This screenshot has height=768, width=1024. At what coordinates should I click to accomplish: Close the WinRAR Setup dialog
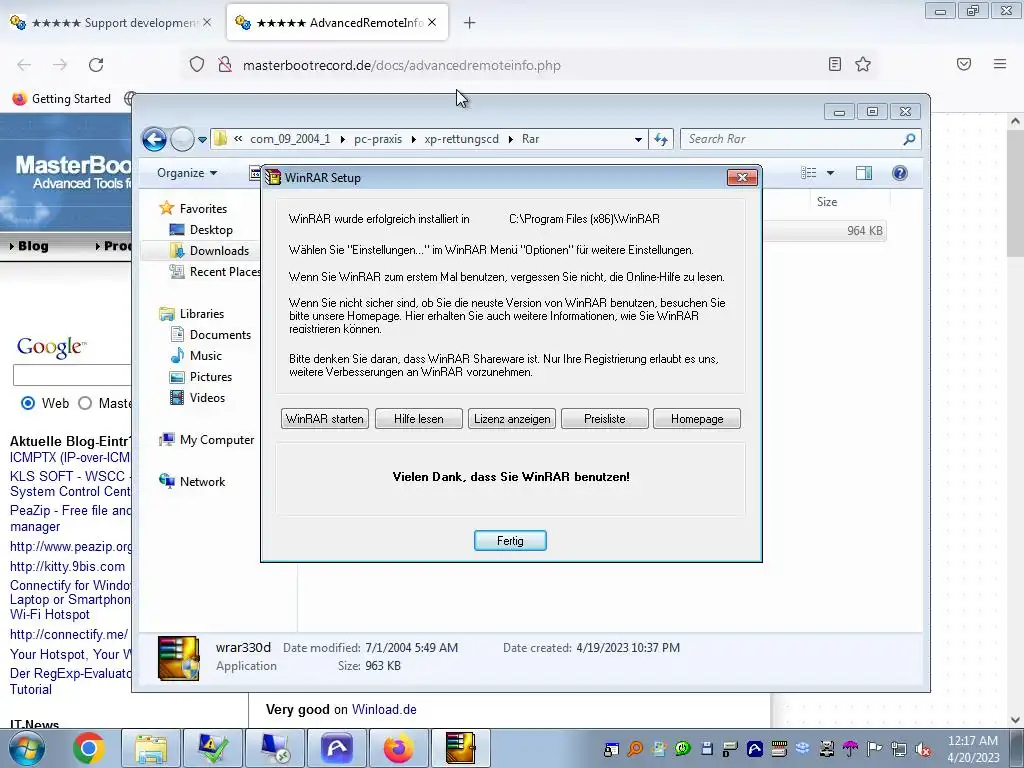point(742,178)
